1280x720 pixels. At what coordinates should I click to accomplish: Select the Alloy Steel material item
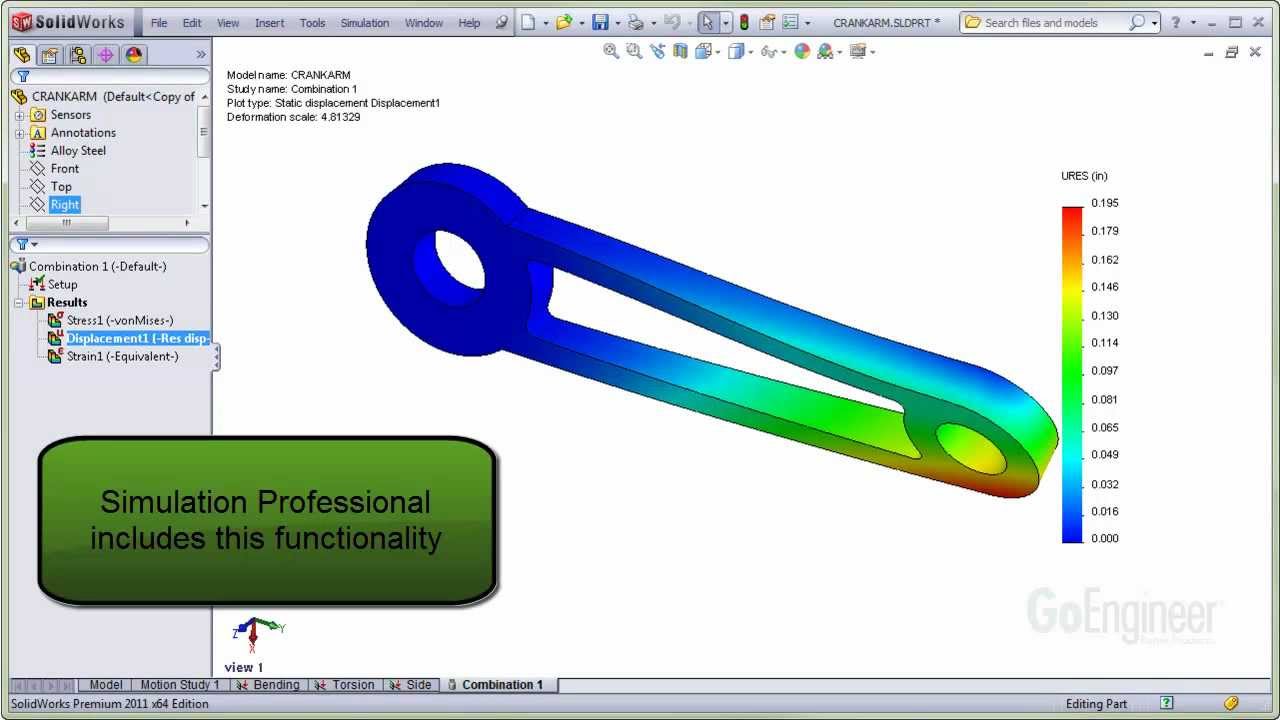pyautogui.click(x=78, y=151)
